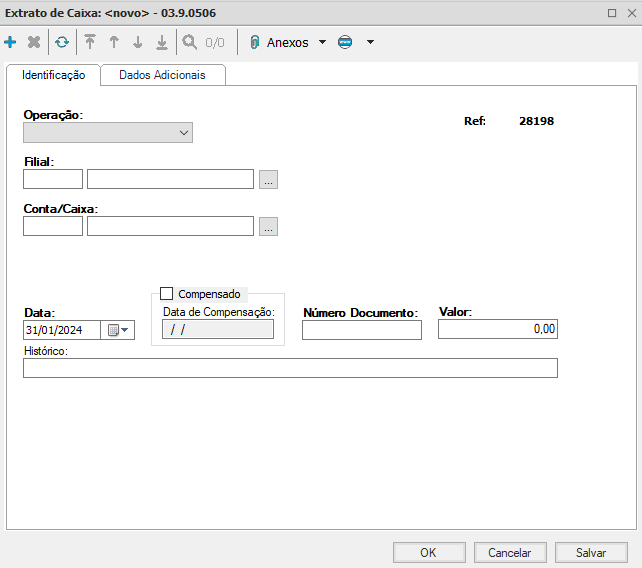Click the previous record up arrow

coord(114,43)
